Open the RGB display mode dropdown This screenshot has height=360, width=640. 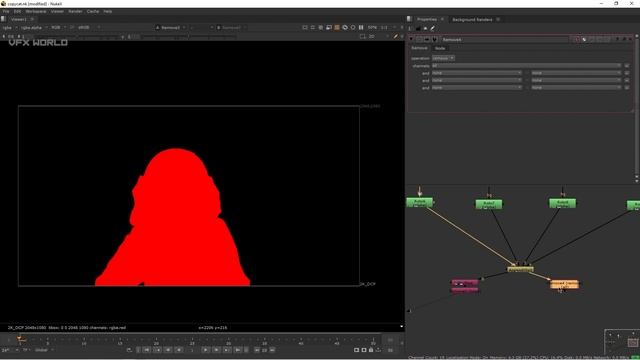58,27
